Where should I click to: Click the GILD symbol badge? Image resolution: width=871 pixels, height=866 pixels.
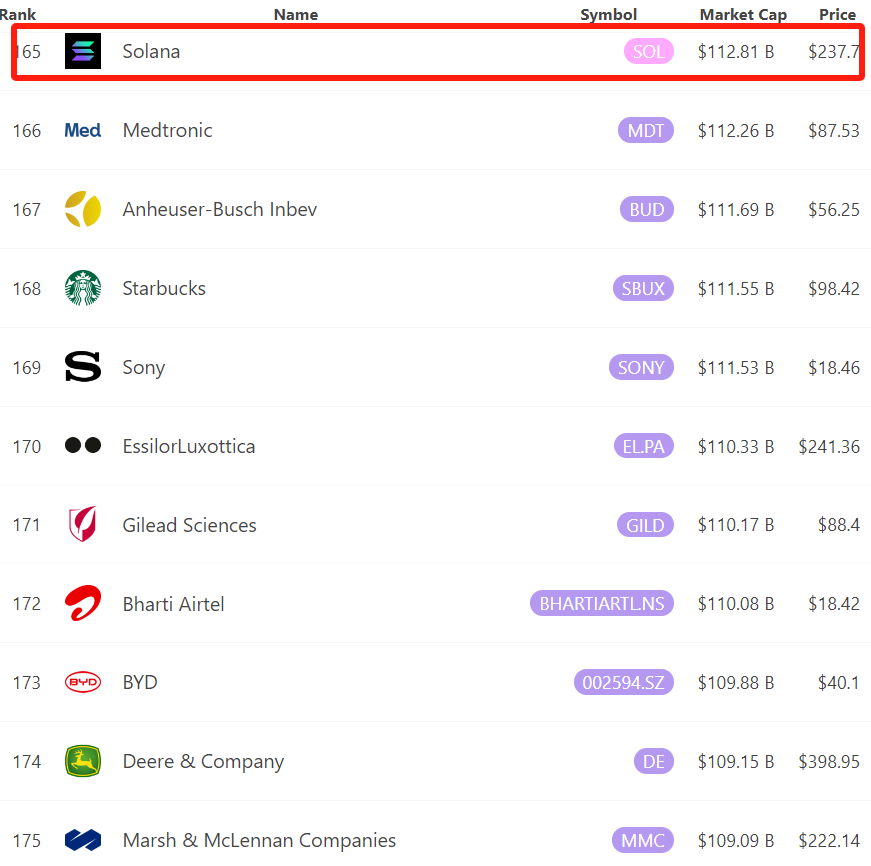(x=645, y=525)
